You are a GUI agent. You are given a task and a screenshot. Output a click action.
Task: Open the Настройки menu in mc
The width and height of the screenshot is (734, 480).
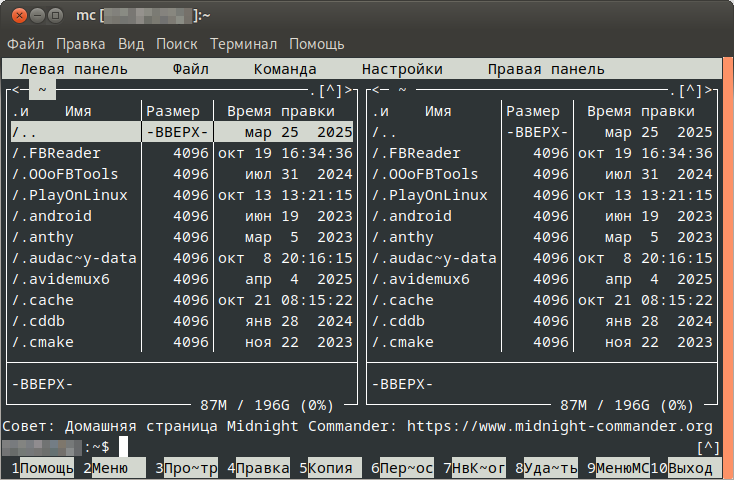pyautogui.click(x=402, y=69)
